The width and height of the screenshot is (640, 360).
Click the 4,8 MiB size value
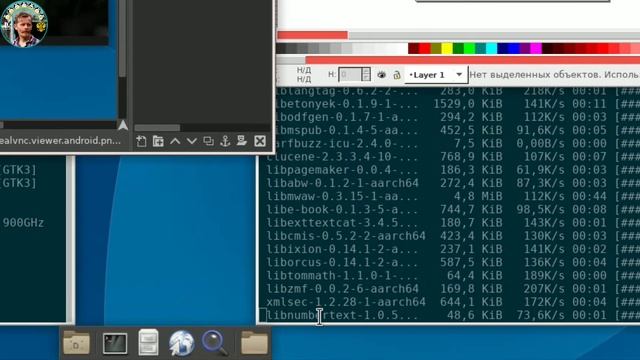(x=478, y=196)
